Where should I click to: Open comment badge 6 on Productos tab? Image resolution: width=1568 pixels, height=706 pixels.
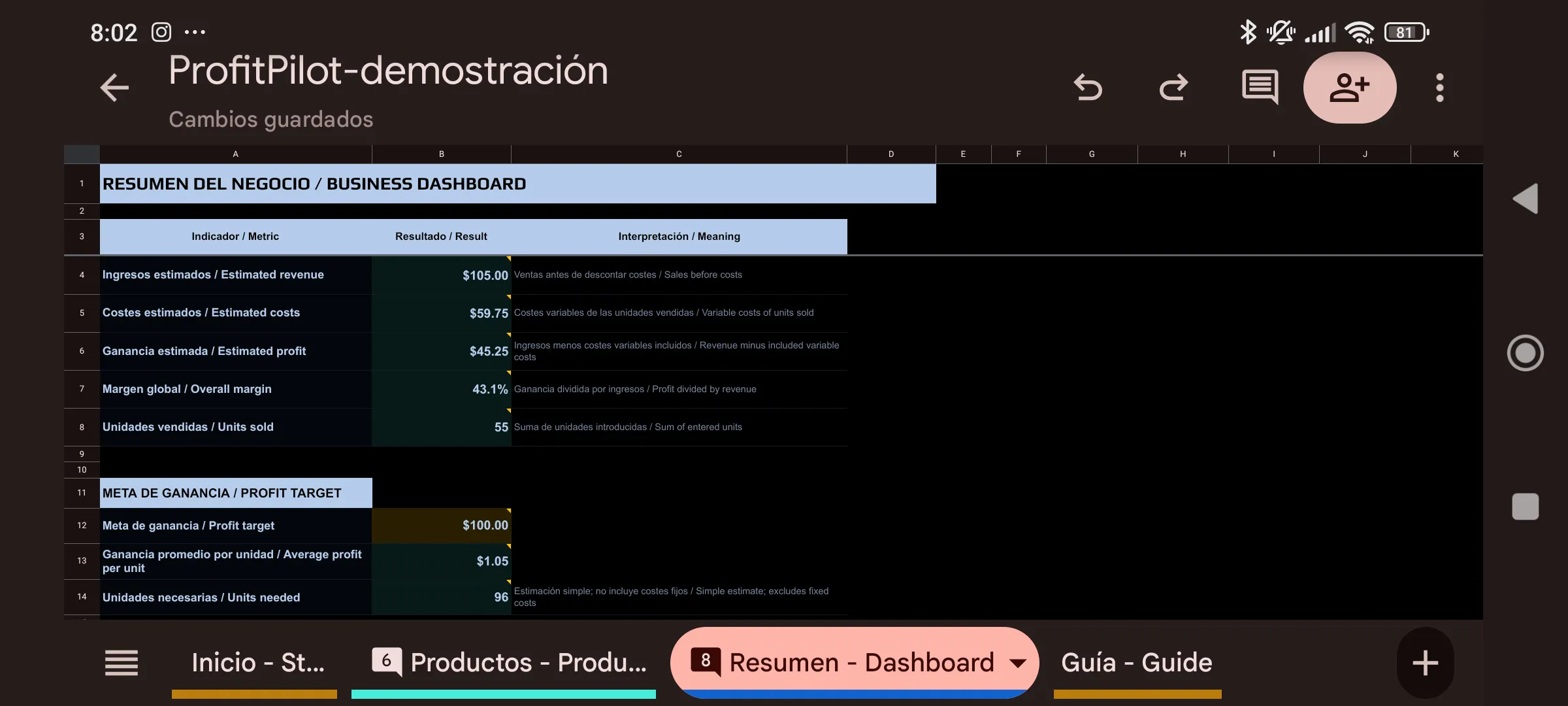[387, 661]
